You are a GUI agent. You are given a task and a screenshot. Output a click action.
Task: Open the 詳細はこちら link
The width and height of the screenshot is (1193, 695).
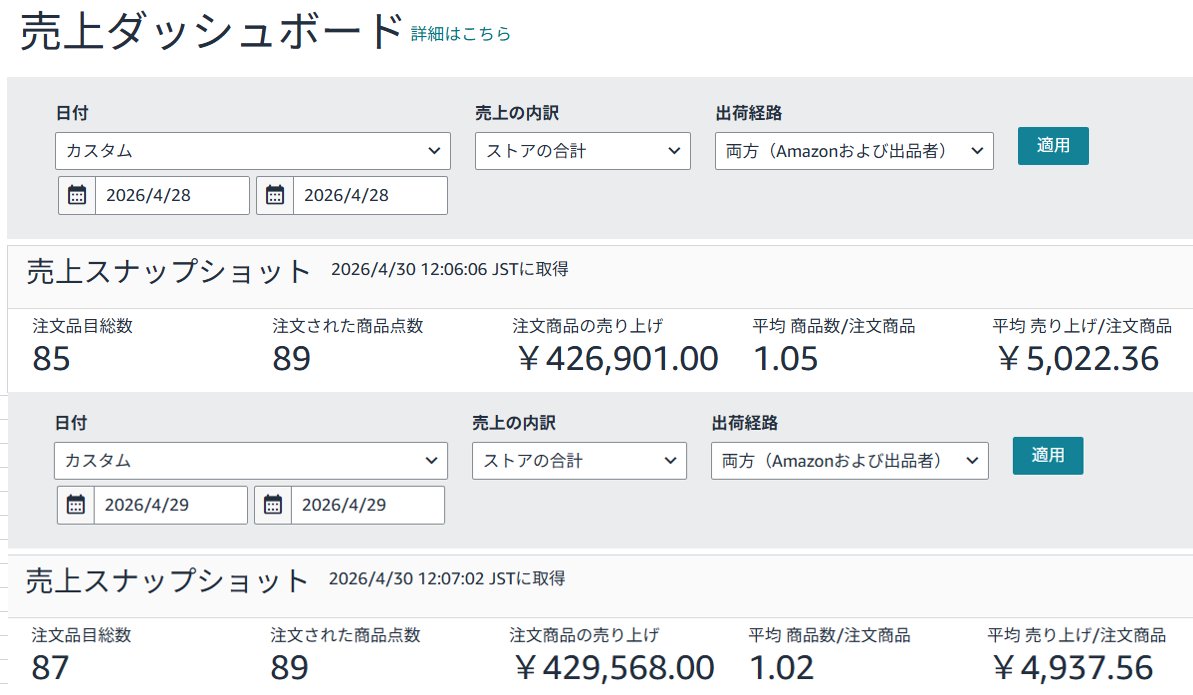tap(460, 33)
